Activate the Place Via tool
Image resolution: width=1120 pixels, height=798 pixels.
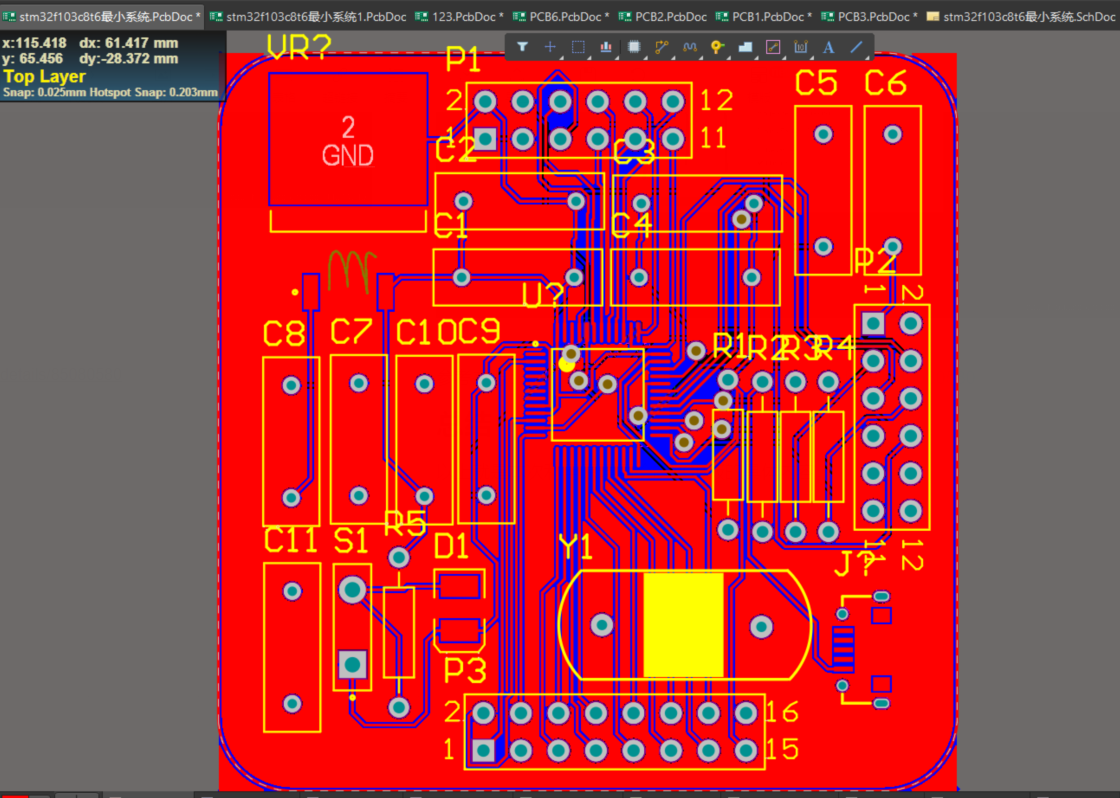(x=715, y=46)
